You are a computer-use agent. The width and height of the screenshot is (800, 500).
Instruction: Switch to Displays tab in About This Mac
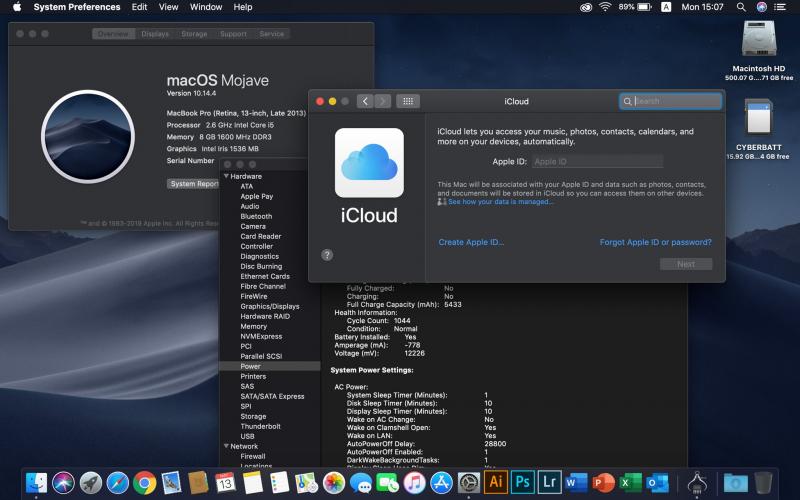(155, 34)
